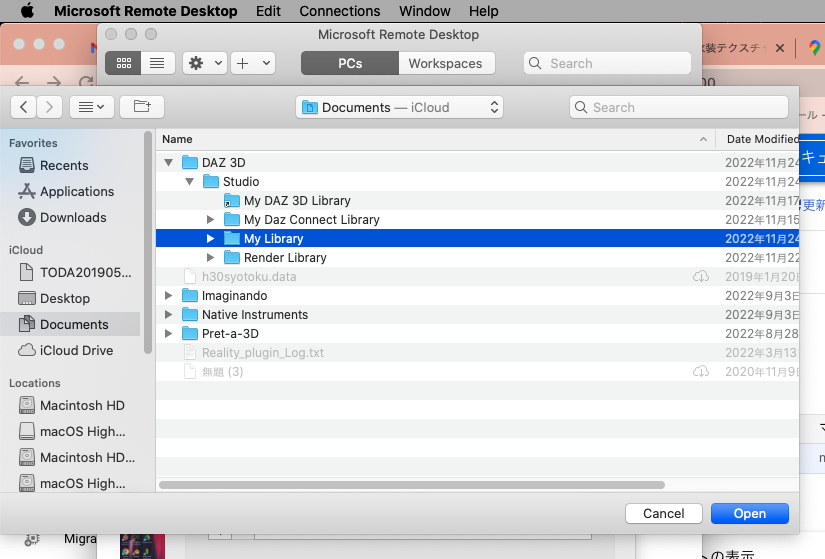Screen dimensions: 825x559
Task: Expand the Imaginando folder
Action: (168, 295)
